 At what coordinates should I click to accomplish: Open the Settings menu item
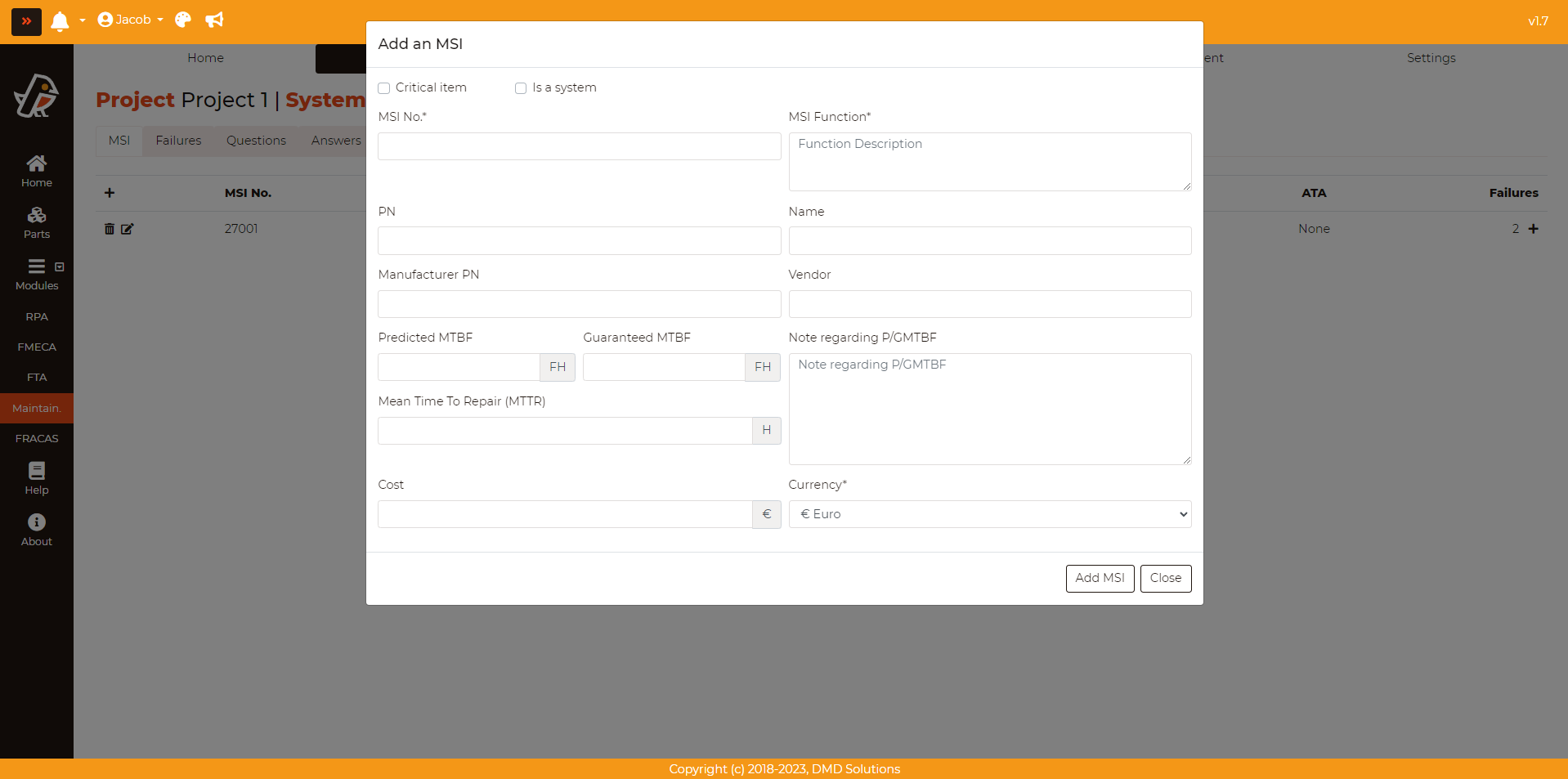pos(1431,58)
